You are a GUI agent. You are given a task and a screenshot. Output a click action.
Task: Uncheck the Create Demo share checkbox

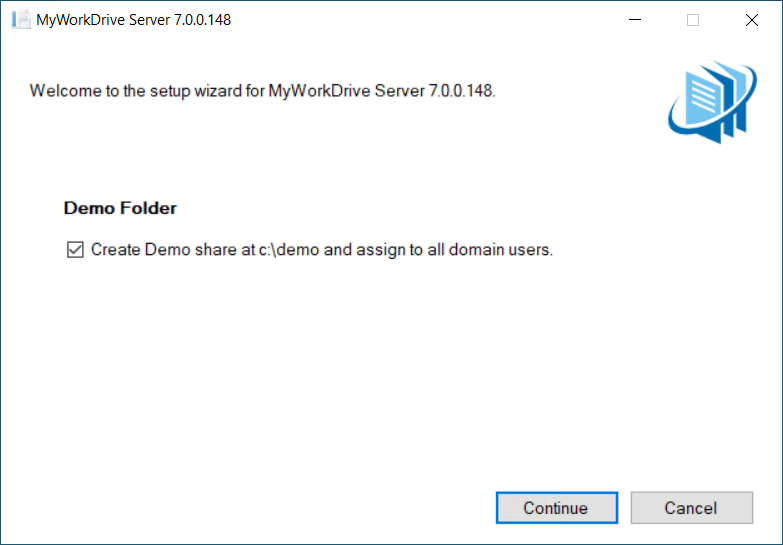[74, 250]
